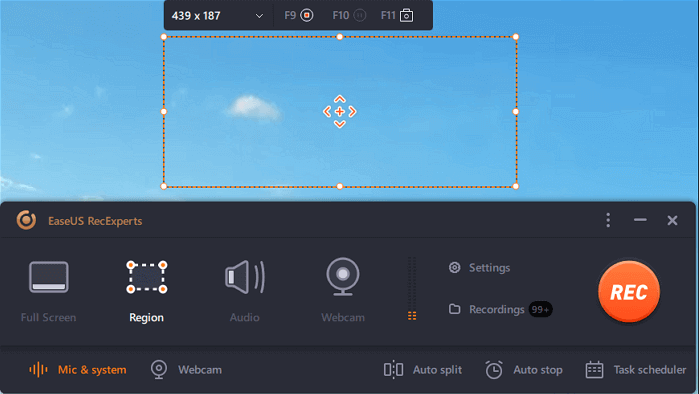The image size is (700, 394).
Task: Click the F11 screenshot camera icon
Action: click(406, 16)
